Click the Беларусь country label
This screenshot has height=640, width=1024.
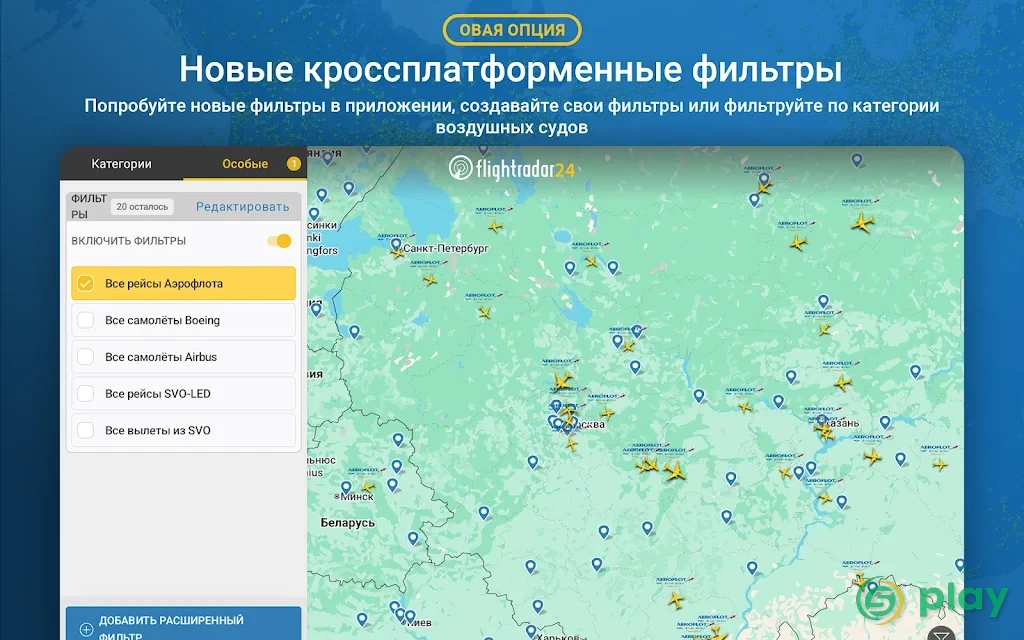347,522
